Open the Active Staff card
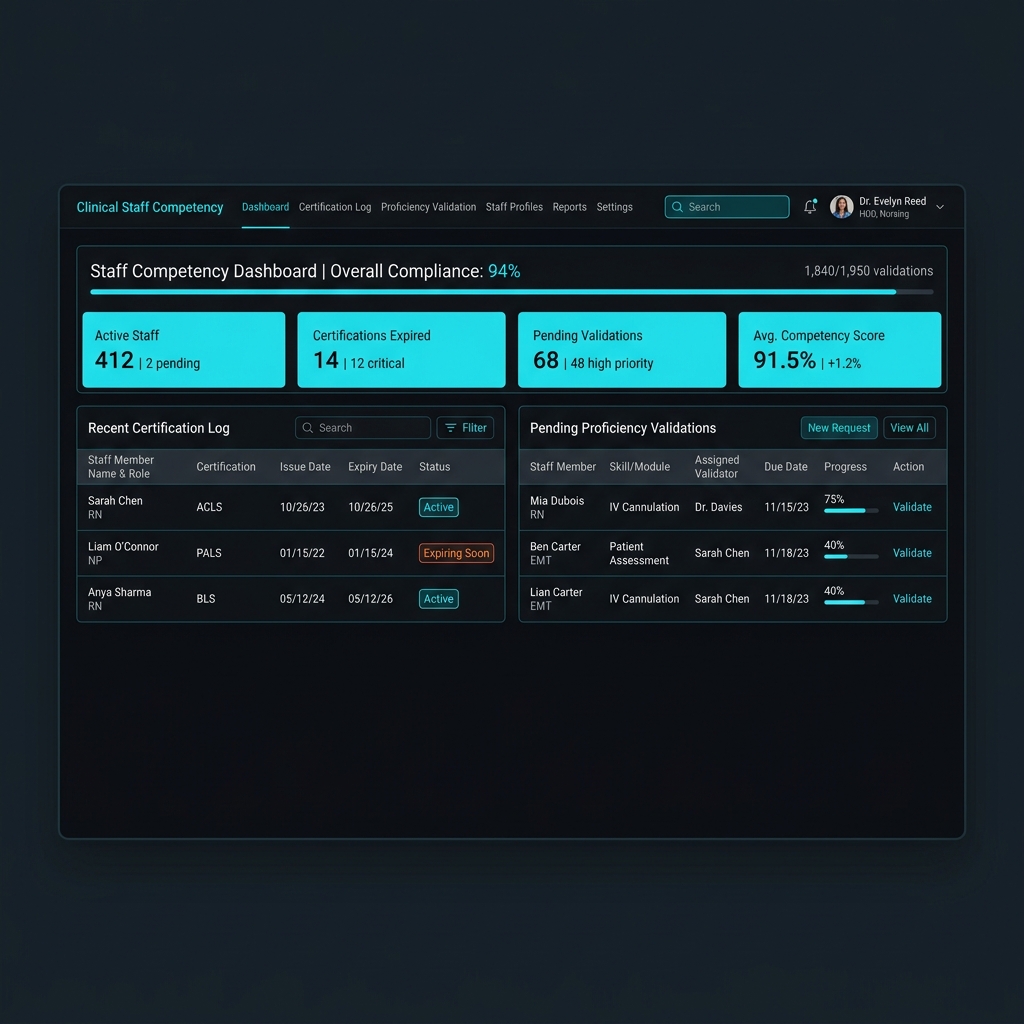 point(184,349)
